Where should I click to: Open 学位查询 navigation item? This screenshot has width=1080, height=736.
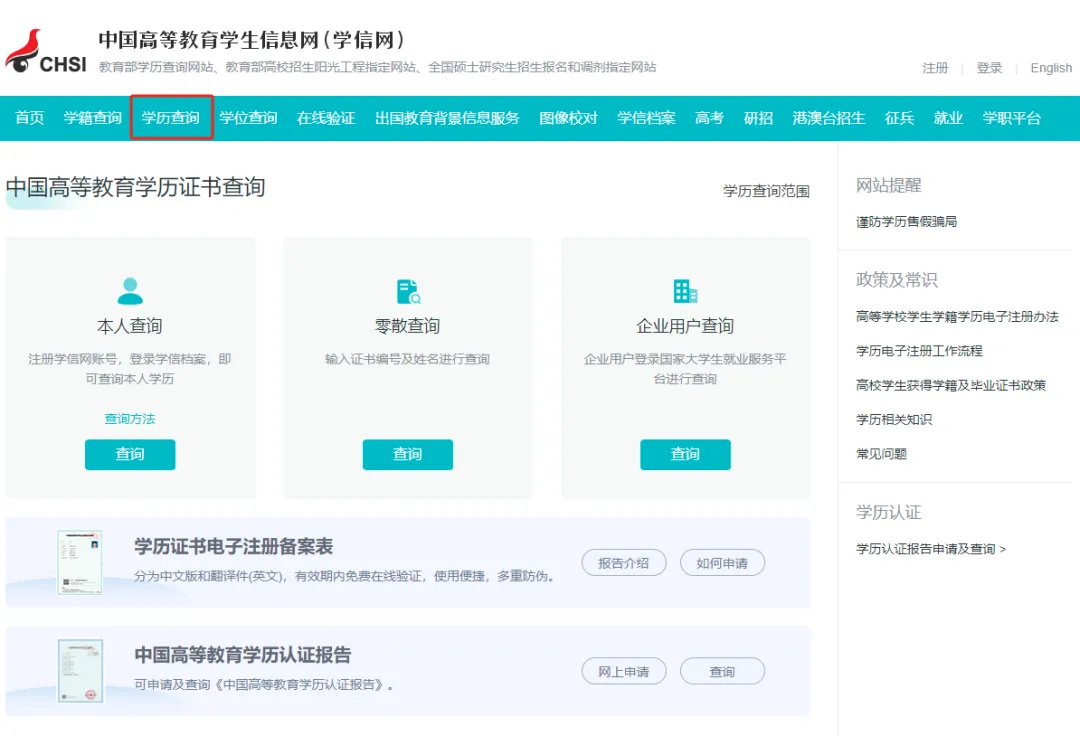click(x=248, y=118)
